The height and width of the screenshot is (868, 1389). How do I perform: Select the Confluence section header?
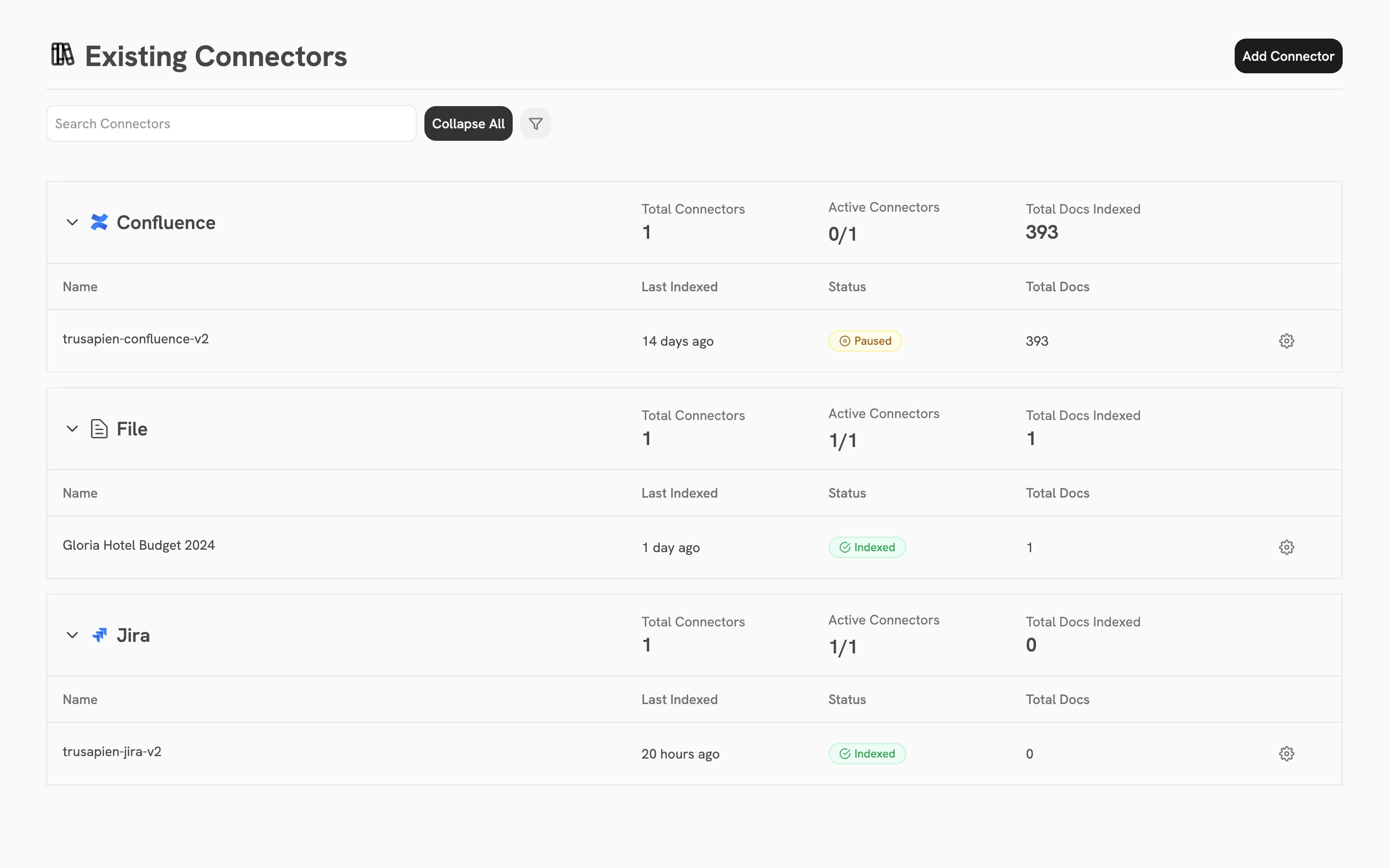pyautogui.click(x=166, y=222)
